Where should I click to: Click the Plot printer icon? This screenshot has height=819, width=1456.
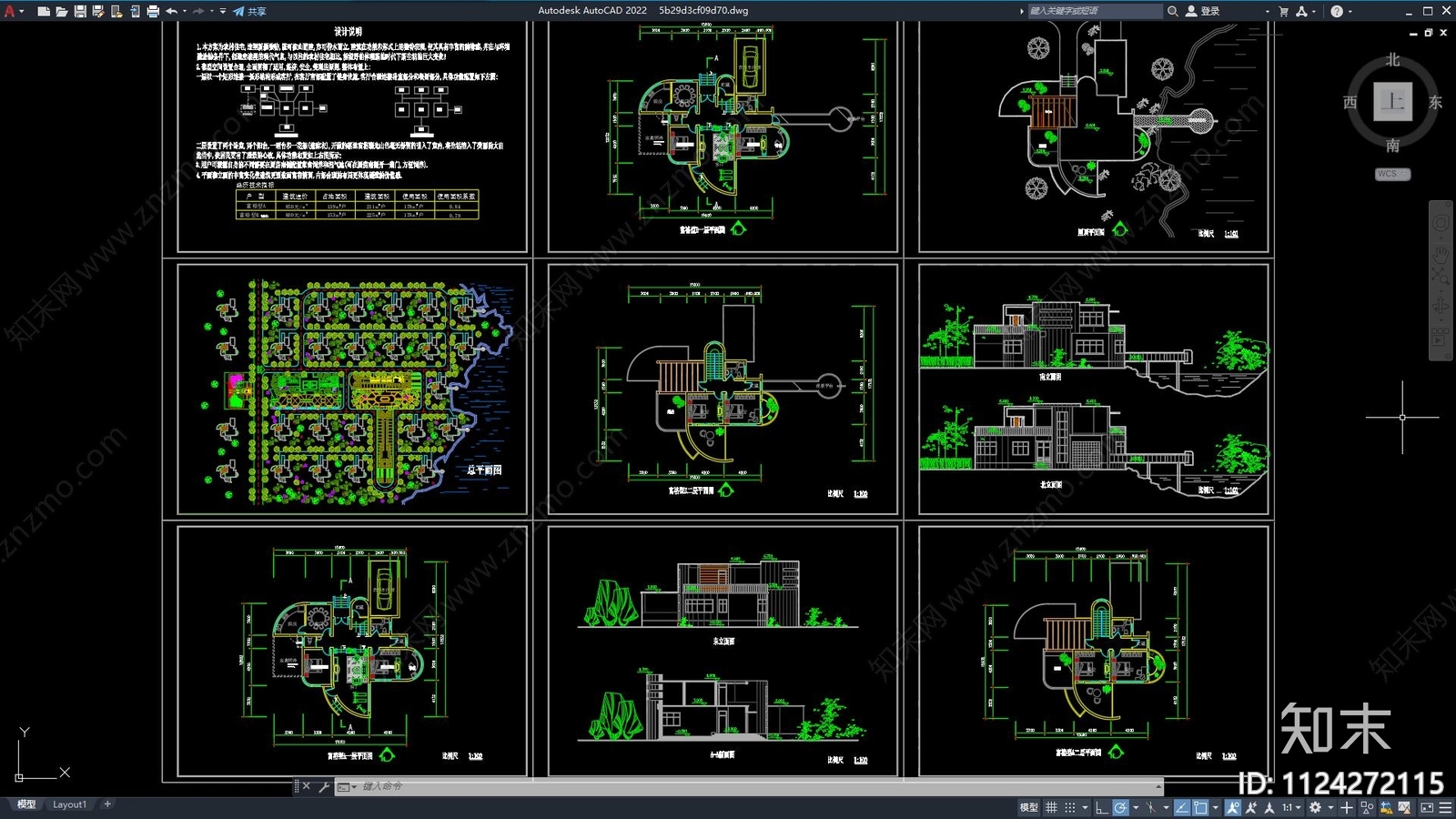click(153, 11)
